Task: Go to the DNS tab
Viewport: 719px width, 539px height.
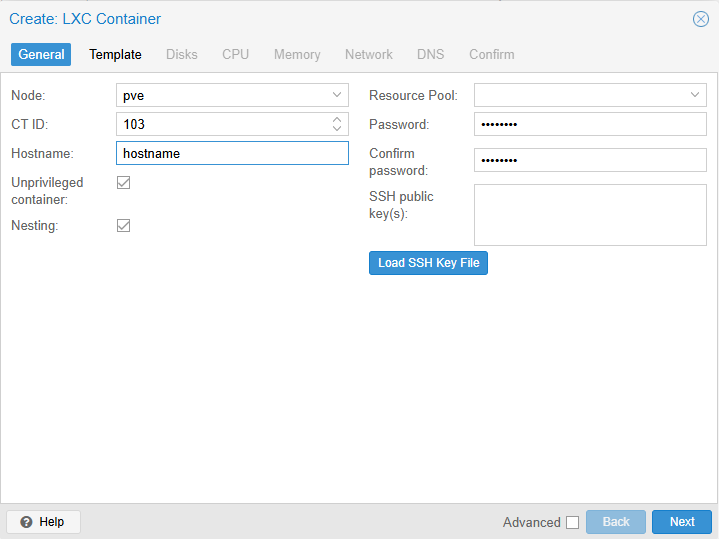Action: (x=430, y=55)
